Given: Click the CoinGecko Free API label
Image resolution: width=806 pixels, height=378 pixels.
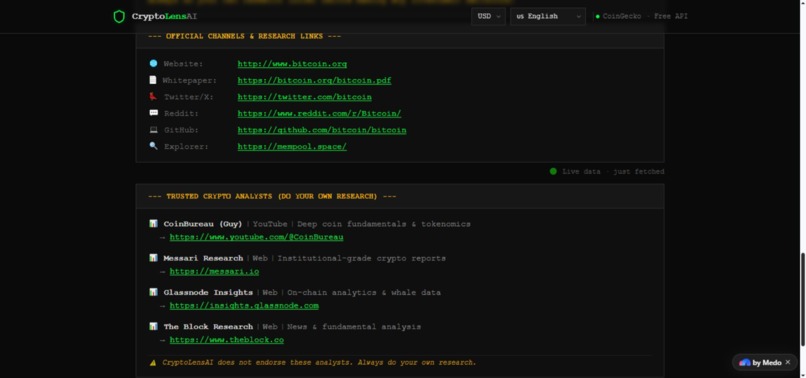Looking at the screenshot, I should pyautogui.click(x=645, y=16).
